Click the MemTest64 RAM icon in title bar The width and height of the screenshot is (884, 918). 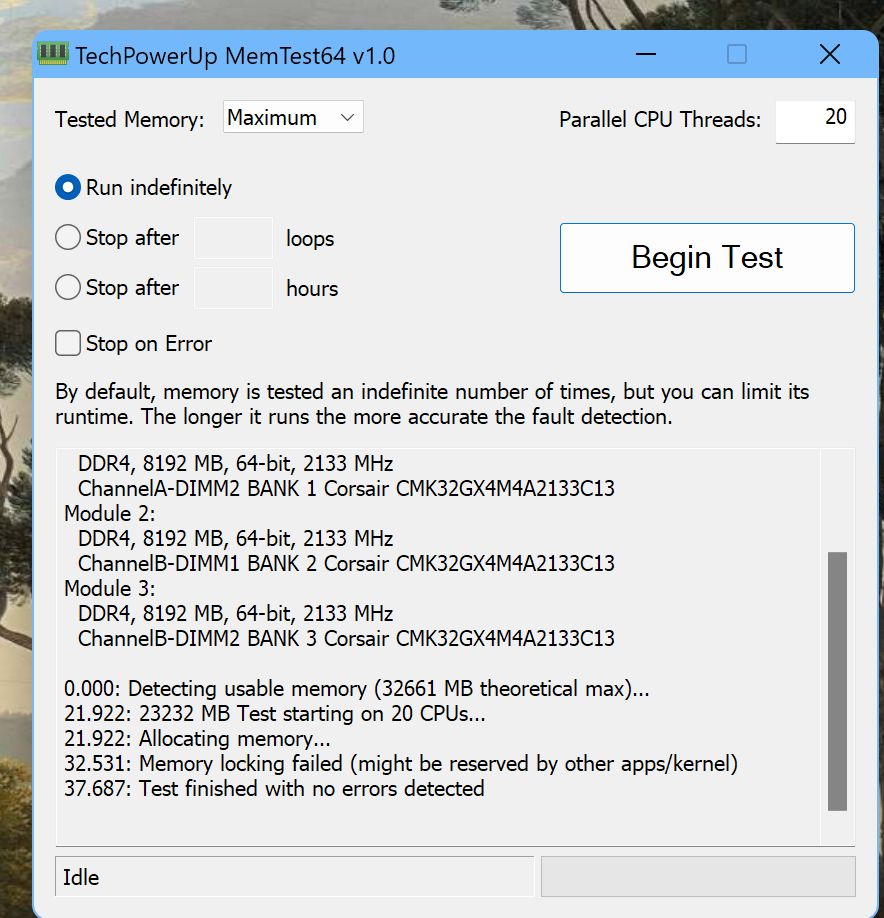(x=53, y=54)
